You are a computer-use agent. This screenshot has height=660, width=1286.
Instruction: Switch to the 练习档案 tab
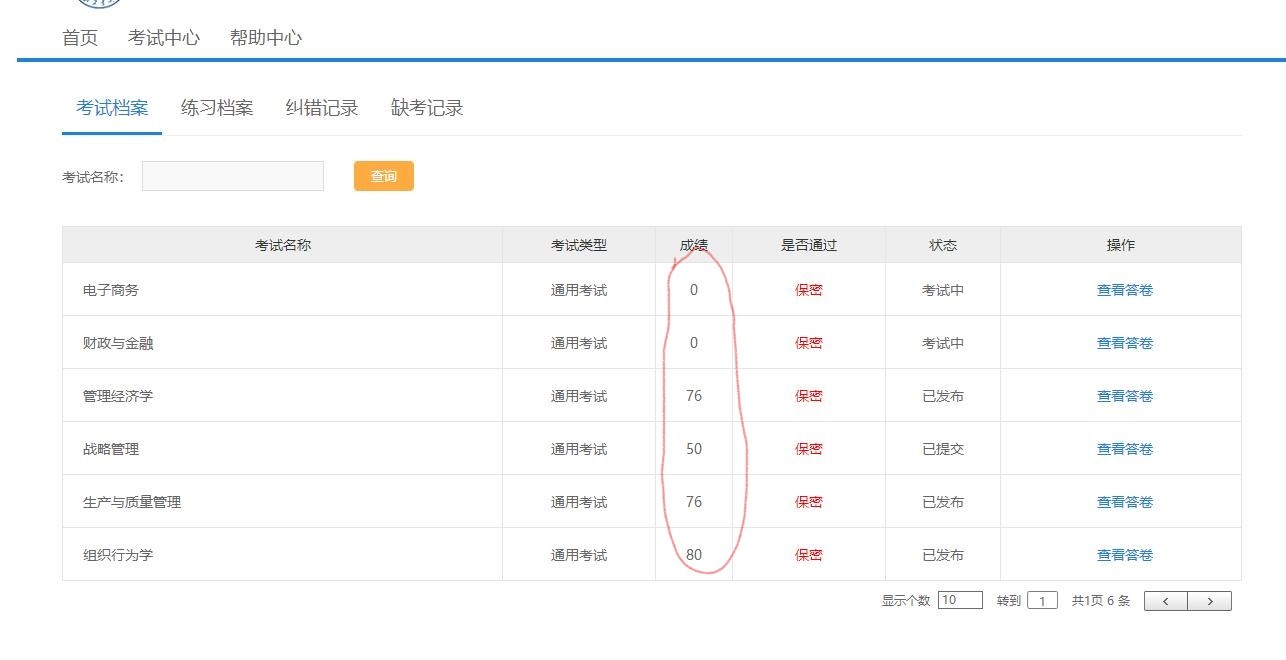(x=217, y=108)
